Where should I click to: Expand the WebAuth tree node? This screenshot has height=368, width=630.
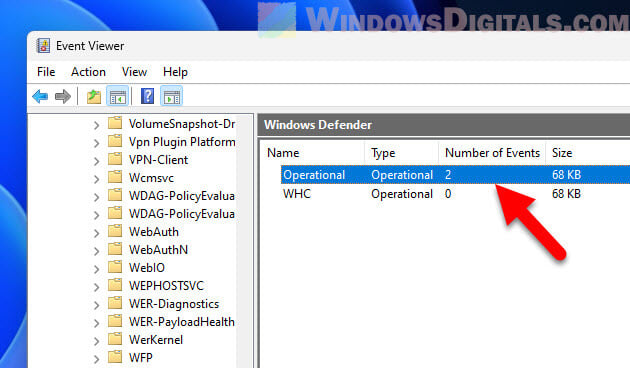click(96, 233)
